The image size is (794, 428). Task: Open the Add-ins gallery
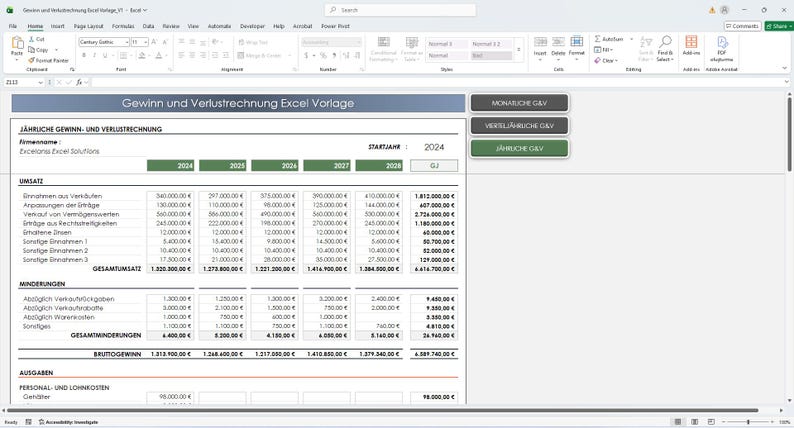point(691,46)
